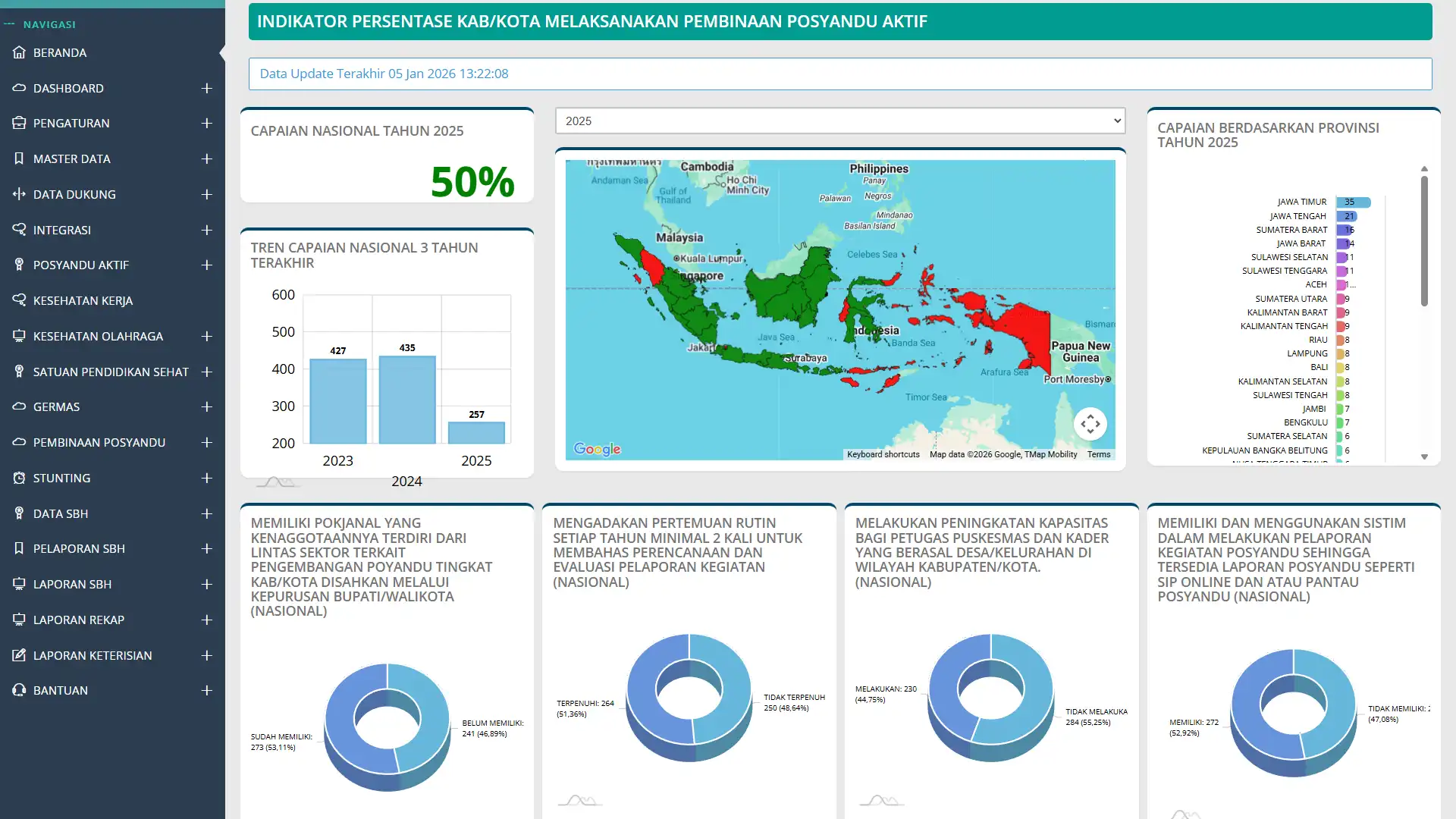Open the 2025 year dropdown
This screenshot has width=1456, height=819.
[x=839, y=121]
